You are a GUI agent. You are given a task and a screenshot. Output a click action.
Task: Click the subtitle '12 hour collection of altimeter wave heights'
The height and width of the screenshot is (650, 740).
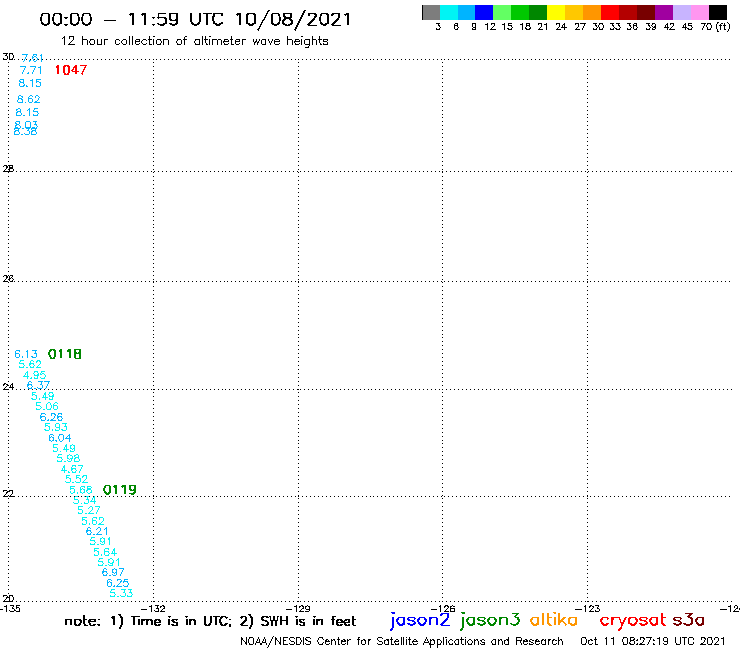[194, 41]
